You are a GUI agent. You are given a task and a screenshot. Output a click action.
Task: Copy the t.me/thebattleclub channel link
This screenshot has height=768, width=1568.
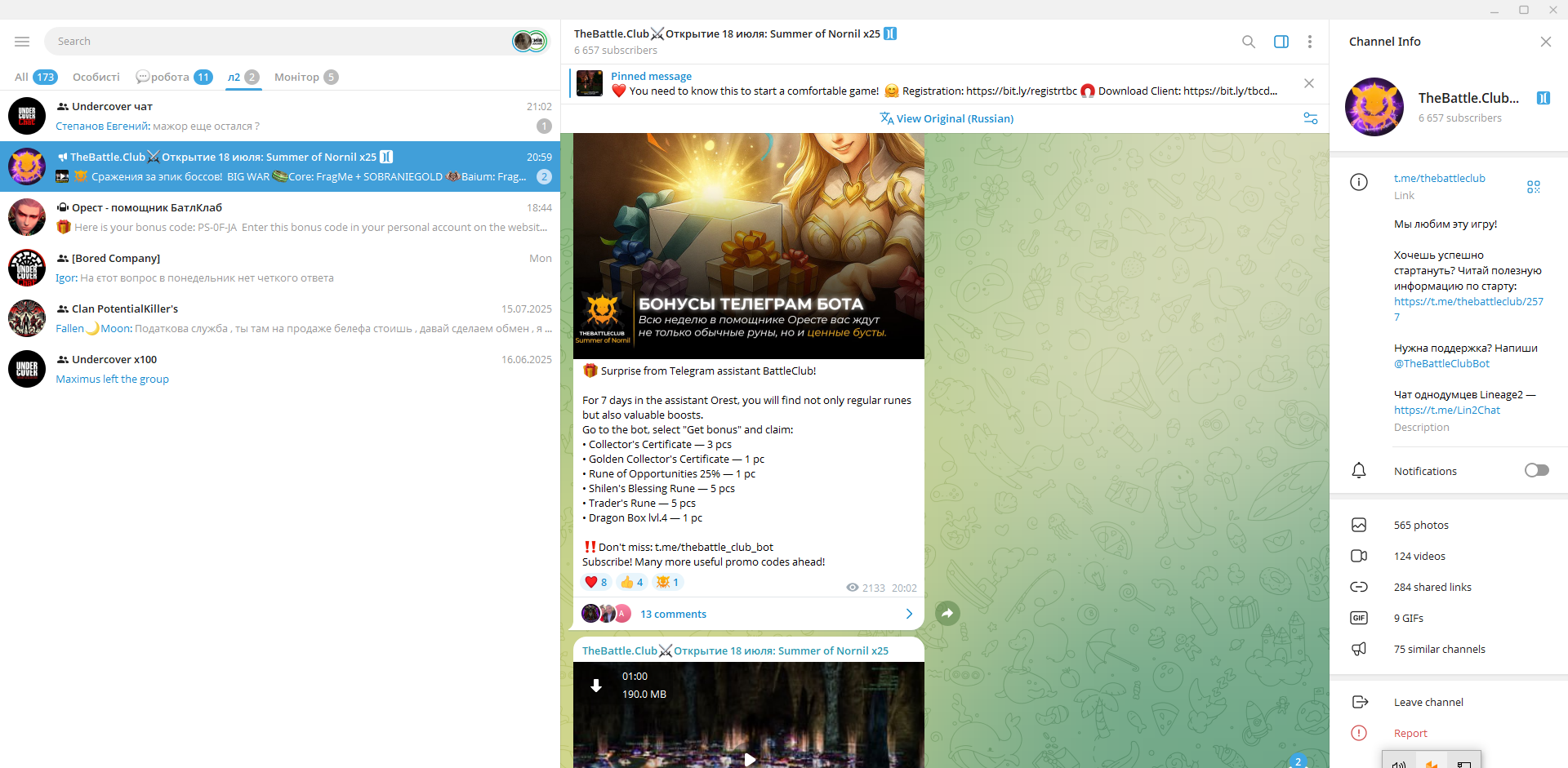click(x=1439, y=178)
